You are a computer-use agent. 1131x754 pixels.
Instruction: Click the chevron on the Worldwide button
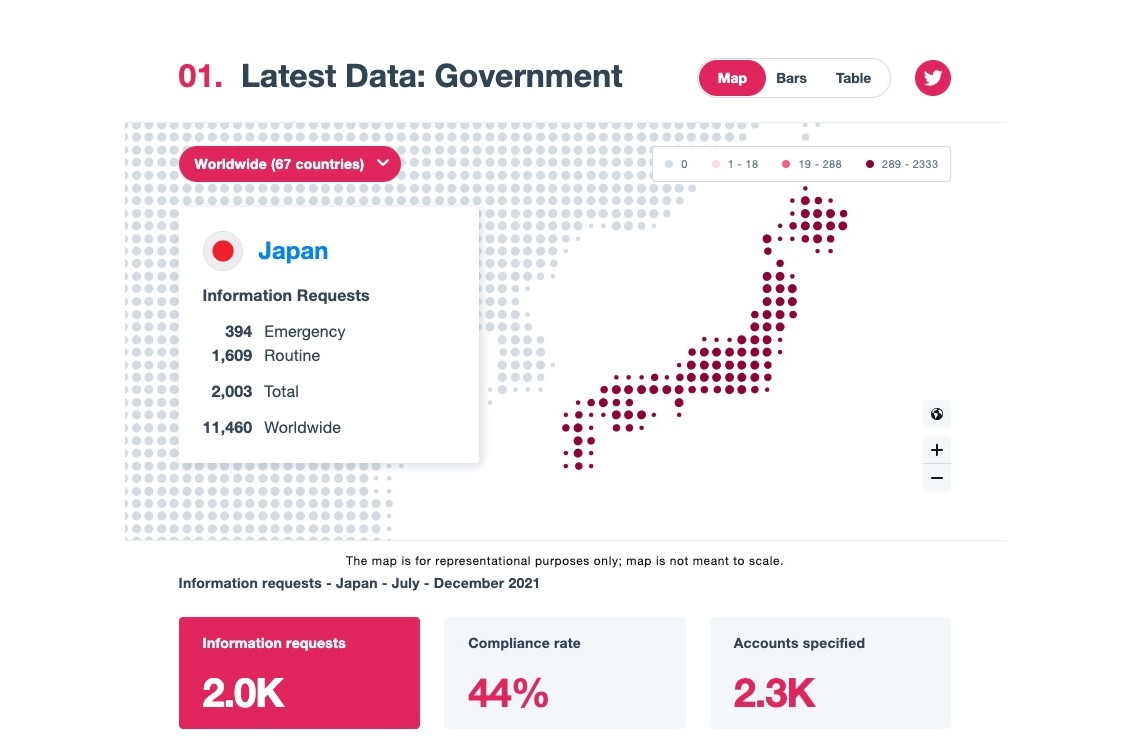click(382, 163)
